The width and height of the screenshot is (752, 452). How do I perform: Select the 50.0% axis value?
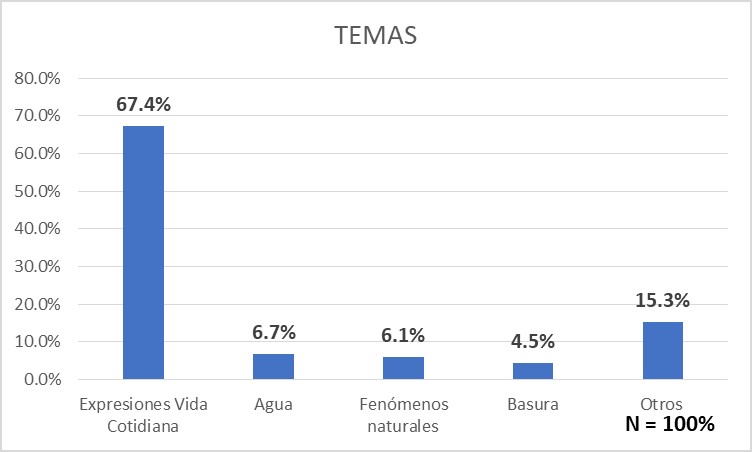pyautogui.click(x=35, y=191)
